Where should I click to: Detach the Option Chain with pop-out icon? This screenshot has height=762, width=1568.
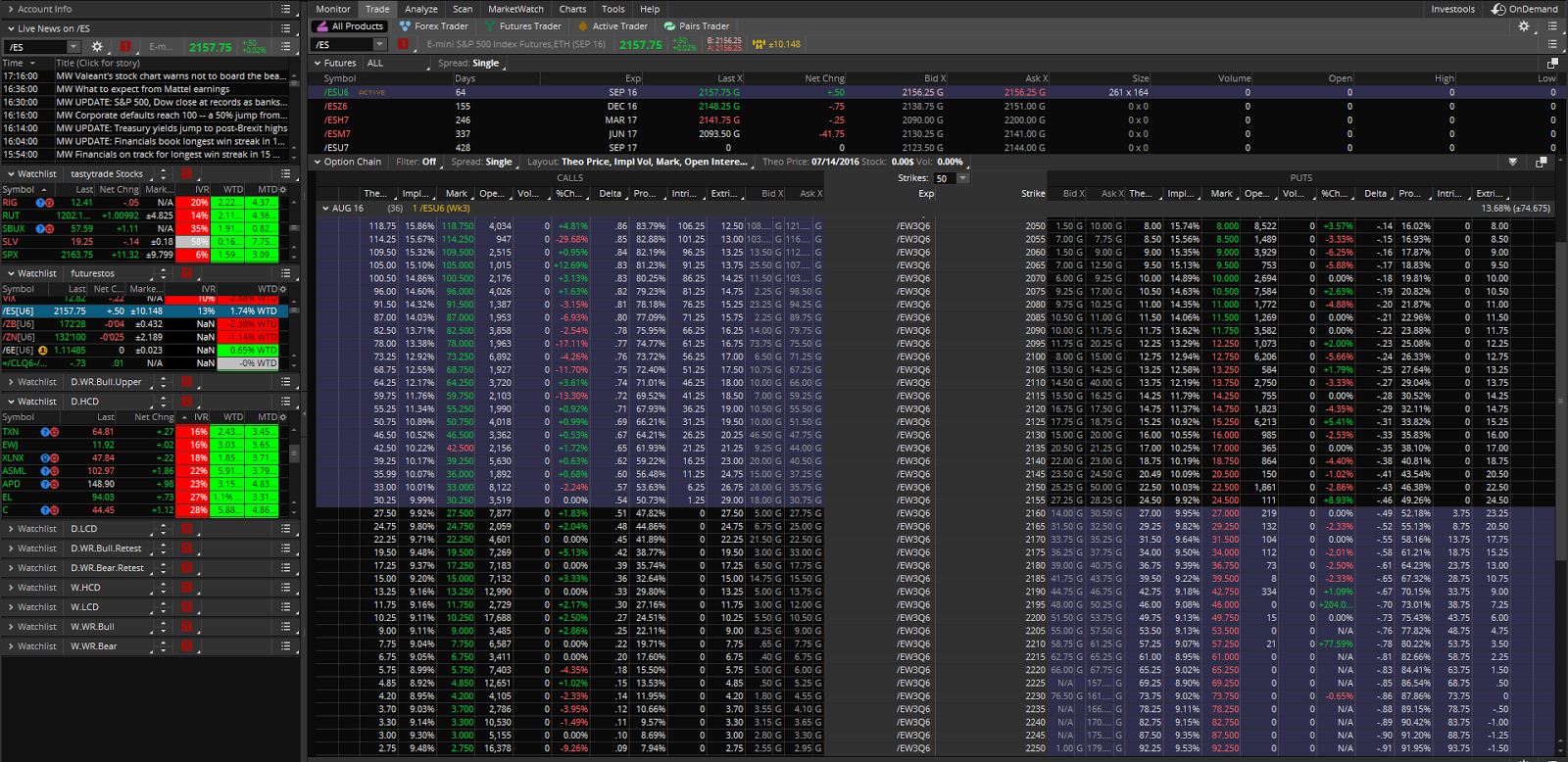(1541, 162)
